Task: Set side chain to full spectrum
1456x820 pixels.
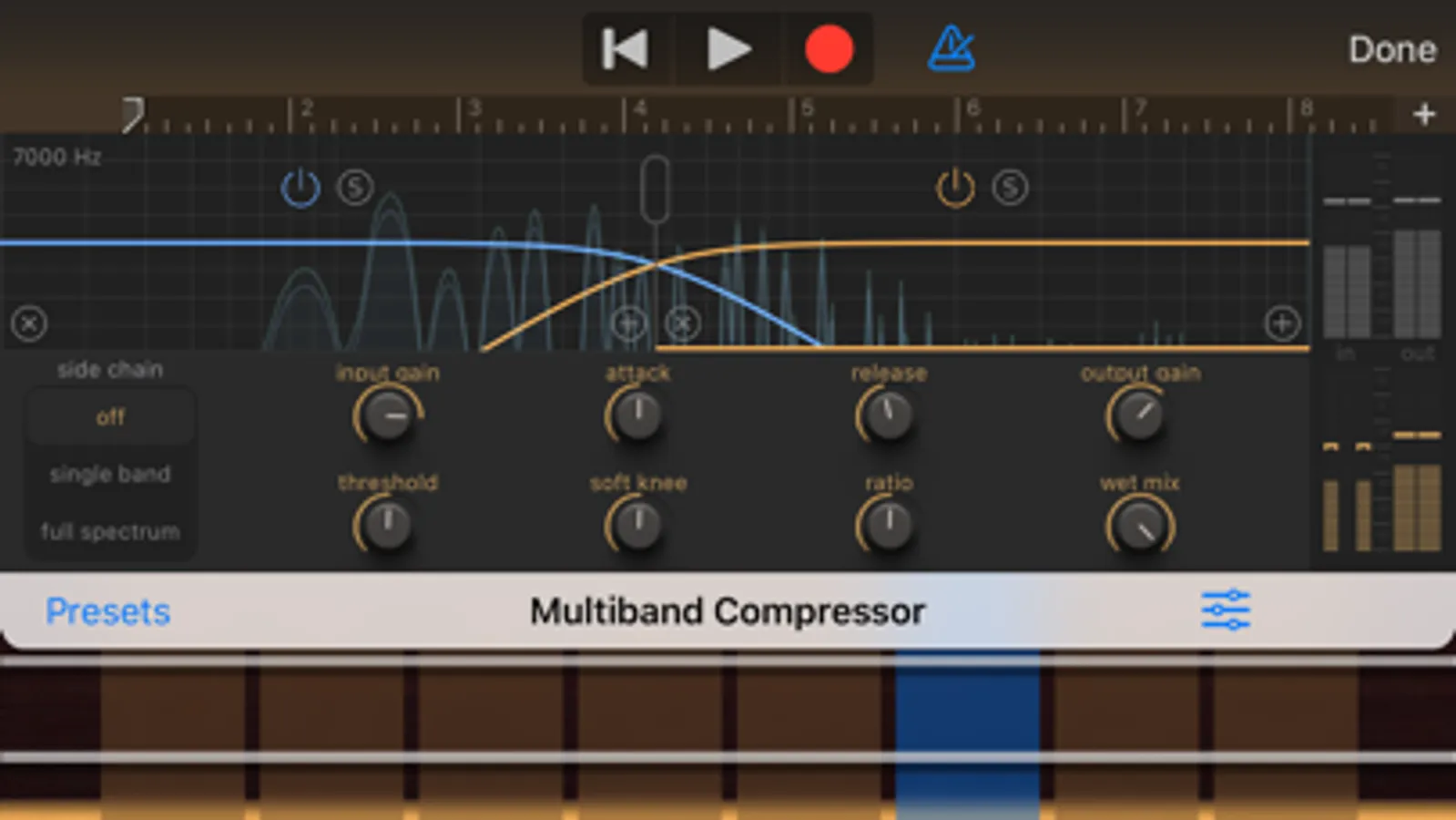Action: (110, 531)
